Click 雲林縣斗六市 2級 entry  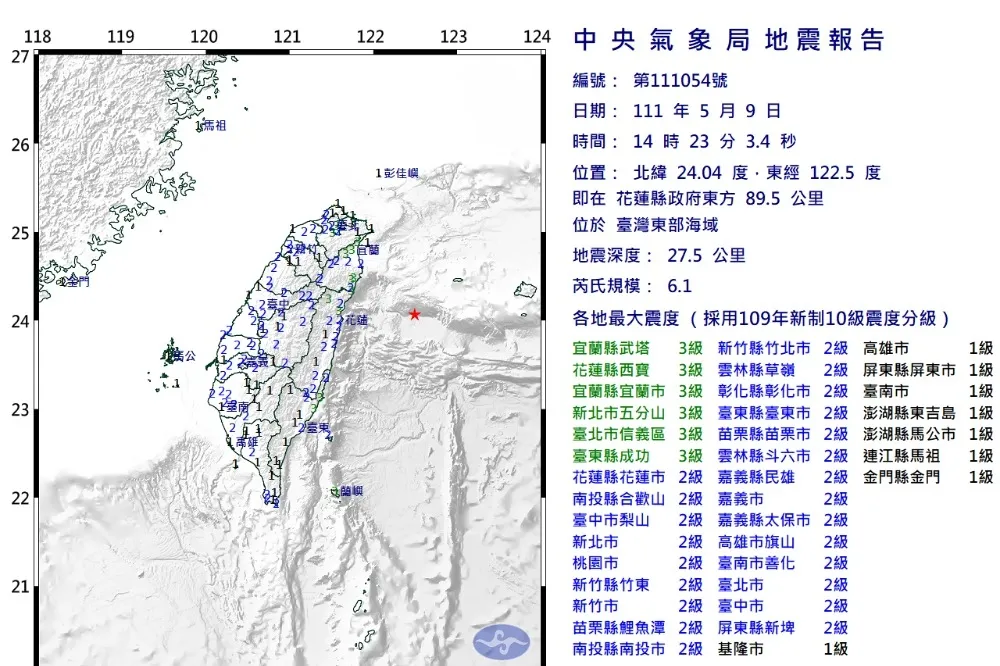783,456
